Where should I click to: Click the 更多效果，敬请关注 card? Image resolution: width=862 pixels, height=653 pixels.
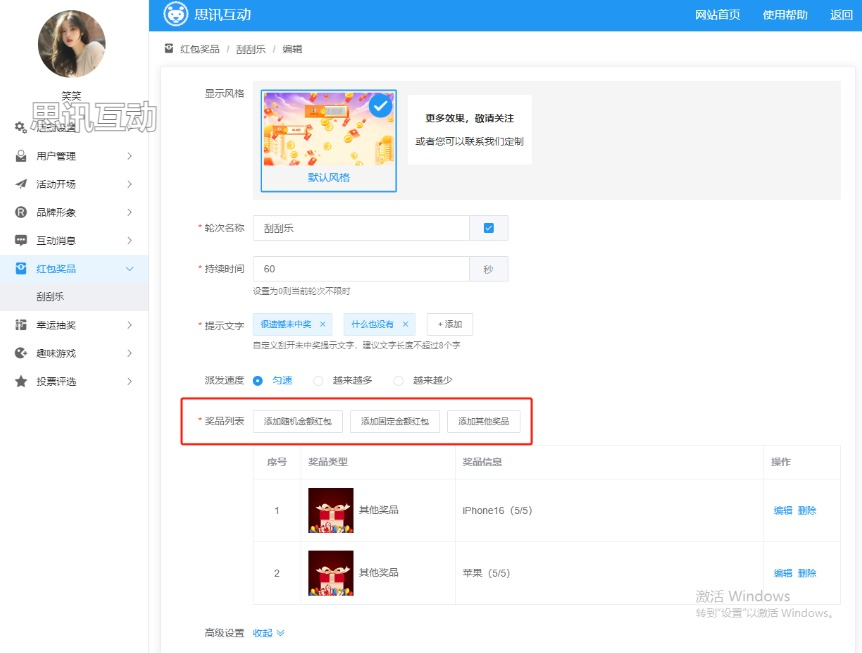tap(469, 130)
